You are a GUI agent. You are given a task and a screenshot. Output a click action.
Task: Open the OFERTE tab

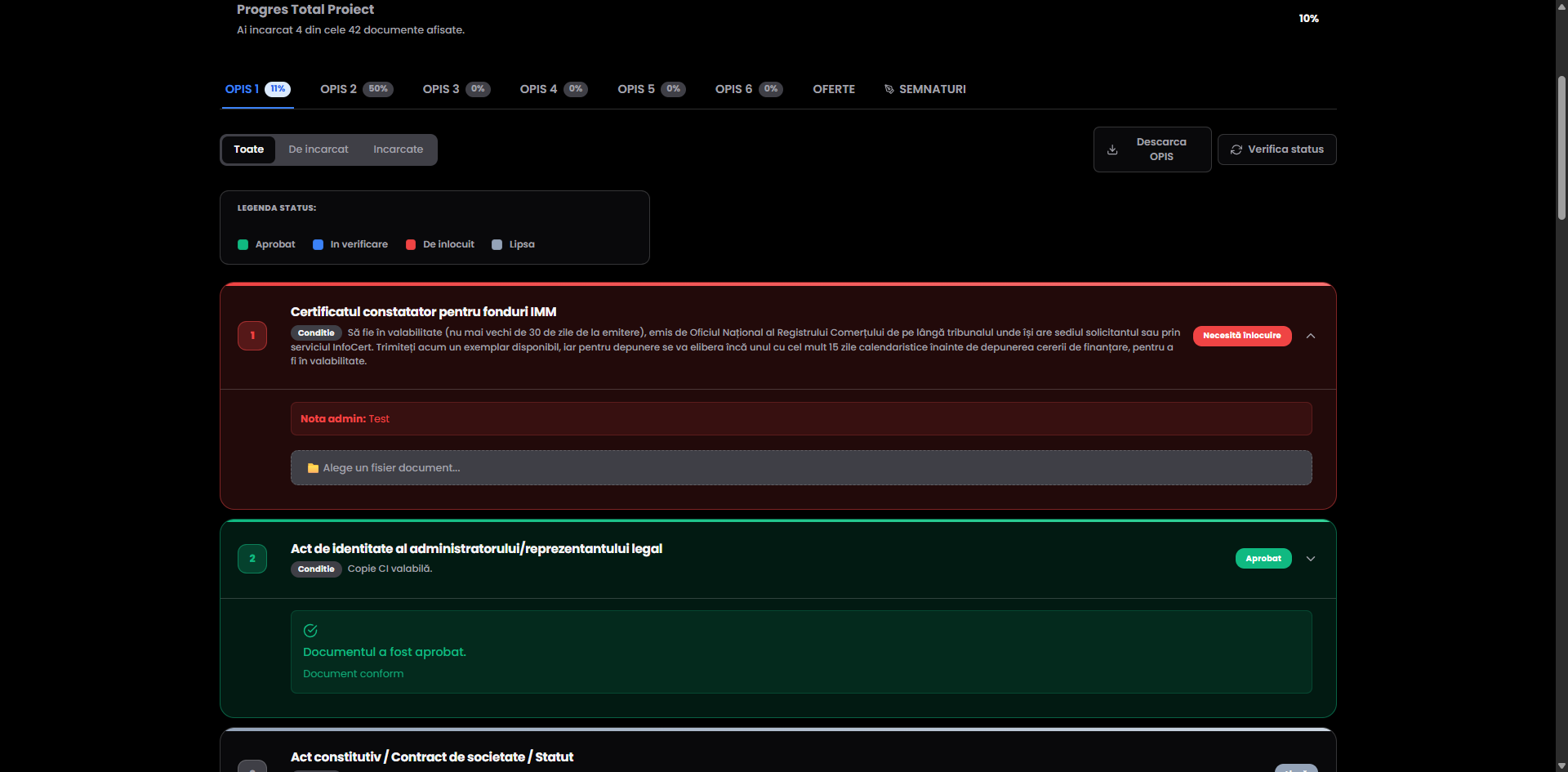click(834, 89)
